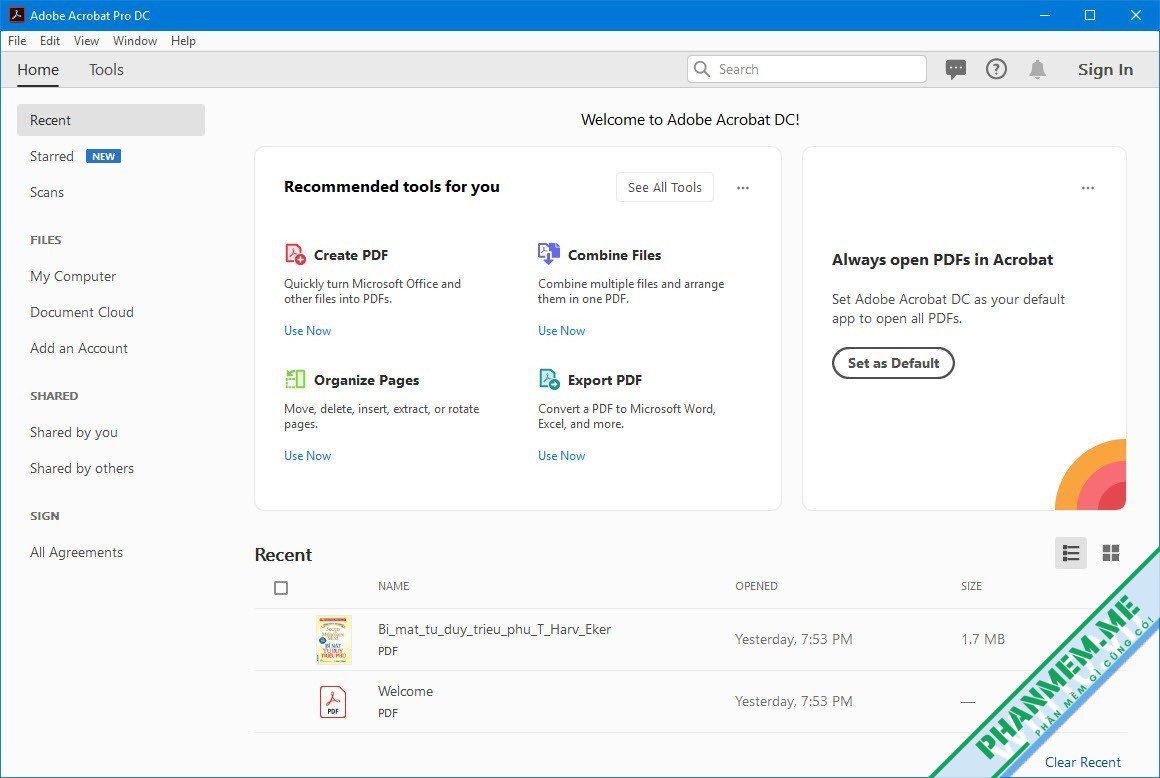
Task: Open the File menu
Action: click(17, 41)
